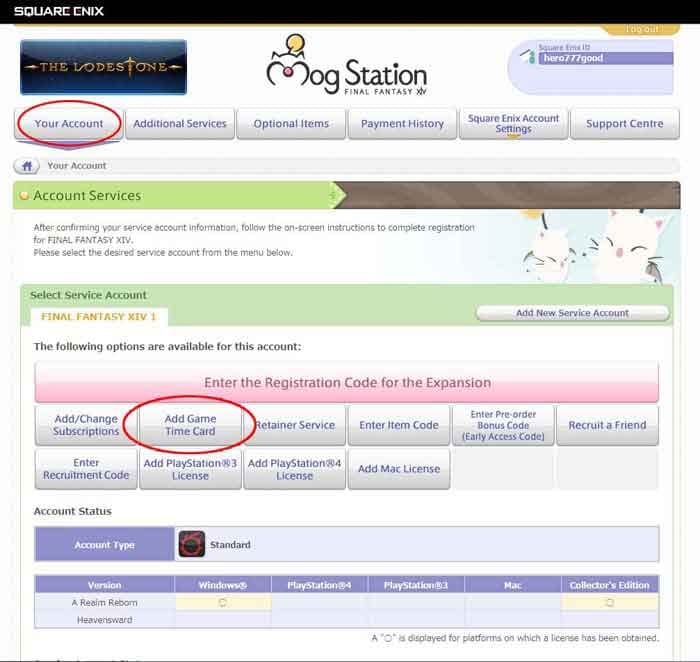Click Add PlayStation 3 License

(x=190, y=469)
